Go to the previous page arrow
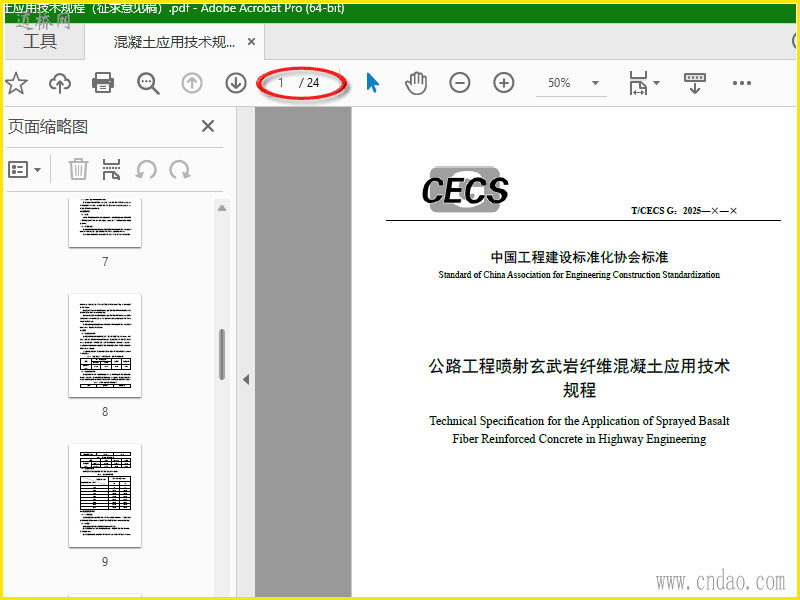This screenshot has width=800, height=600. (192, 83)
